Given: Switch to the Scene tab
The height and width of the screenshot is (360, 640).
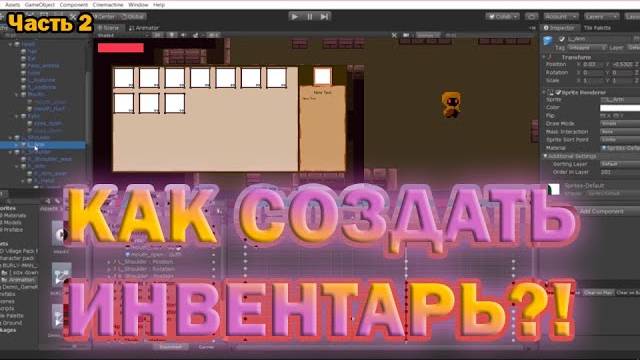Looking at the screenshot, I should [109, 28].
